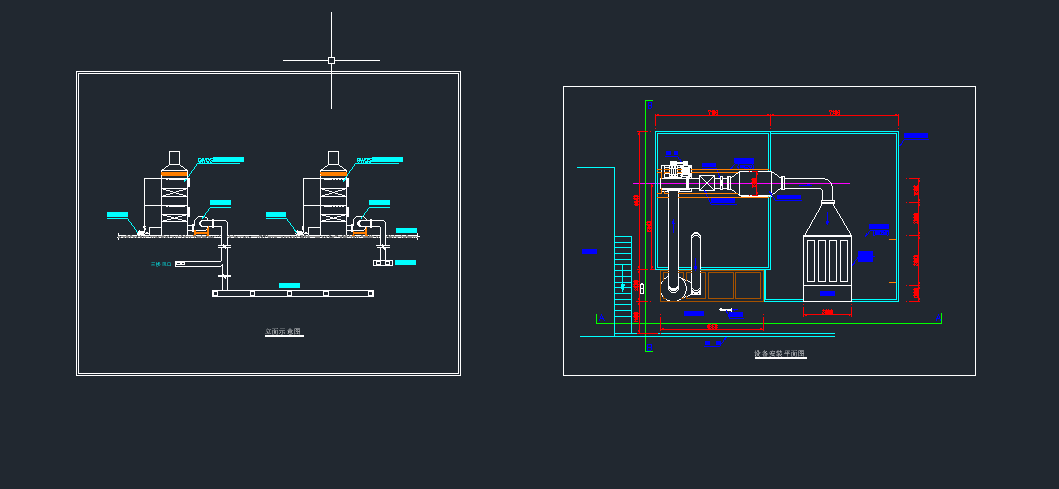Select the fan beside the left tower
This screenshot has width=1059, height=489.
click(201, 226)
